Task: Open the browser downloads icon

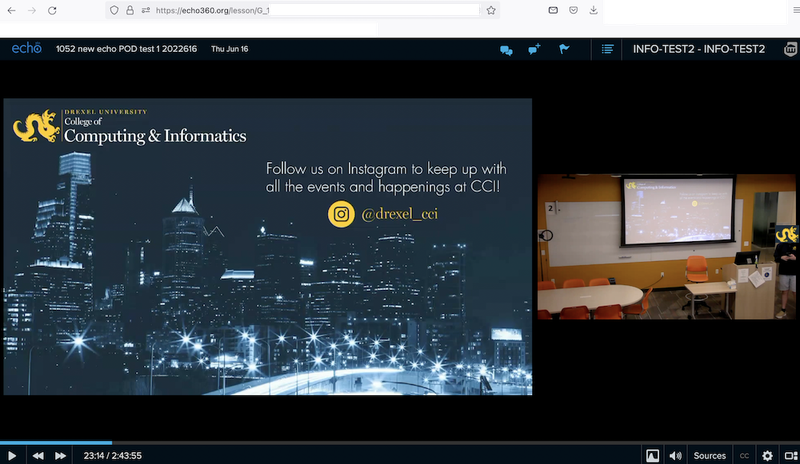Action: pos(593,10)
